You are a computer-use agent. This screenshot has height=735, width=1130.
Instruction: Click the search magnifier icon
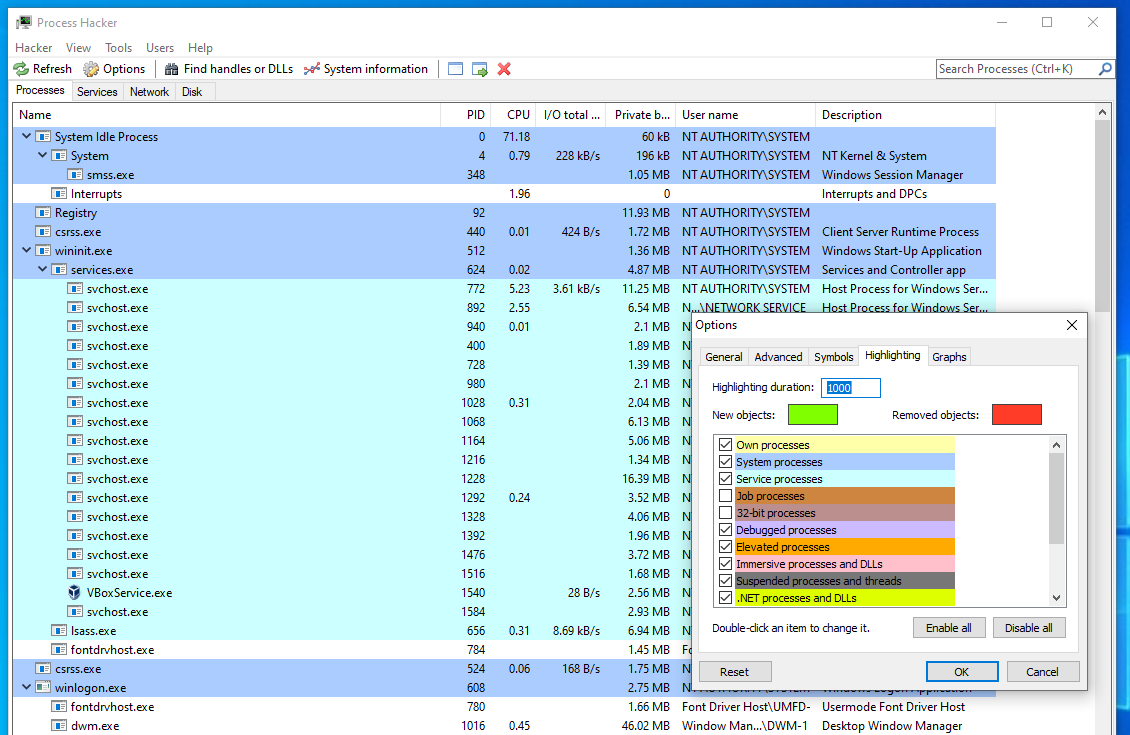pos(1105,69)
